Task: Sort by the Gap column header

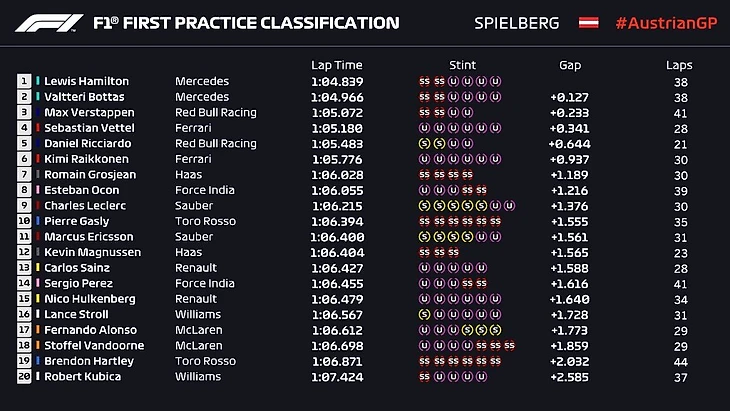Action: click(x=570, y=65)
